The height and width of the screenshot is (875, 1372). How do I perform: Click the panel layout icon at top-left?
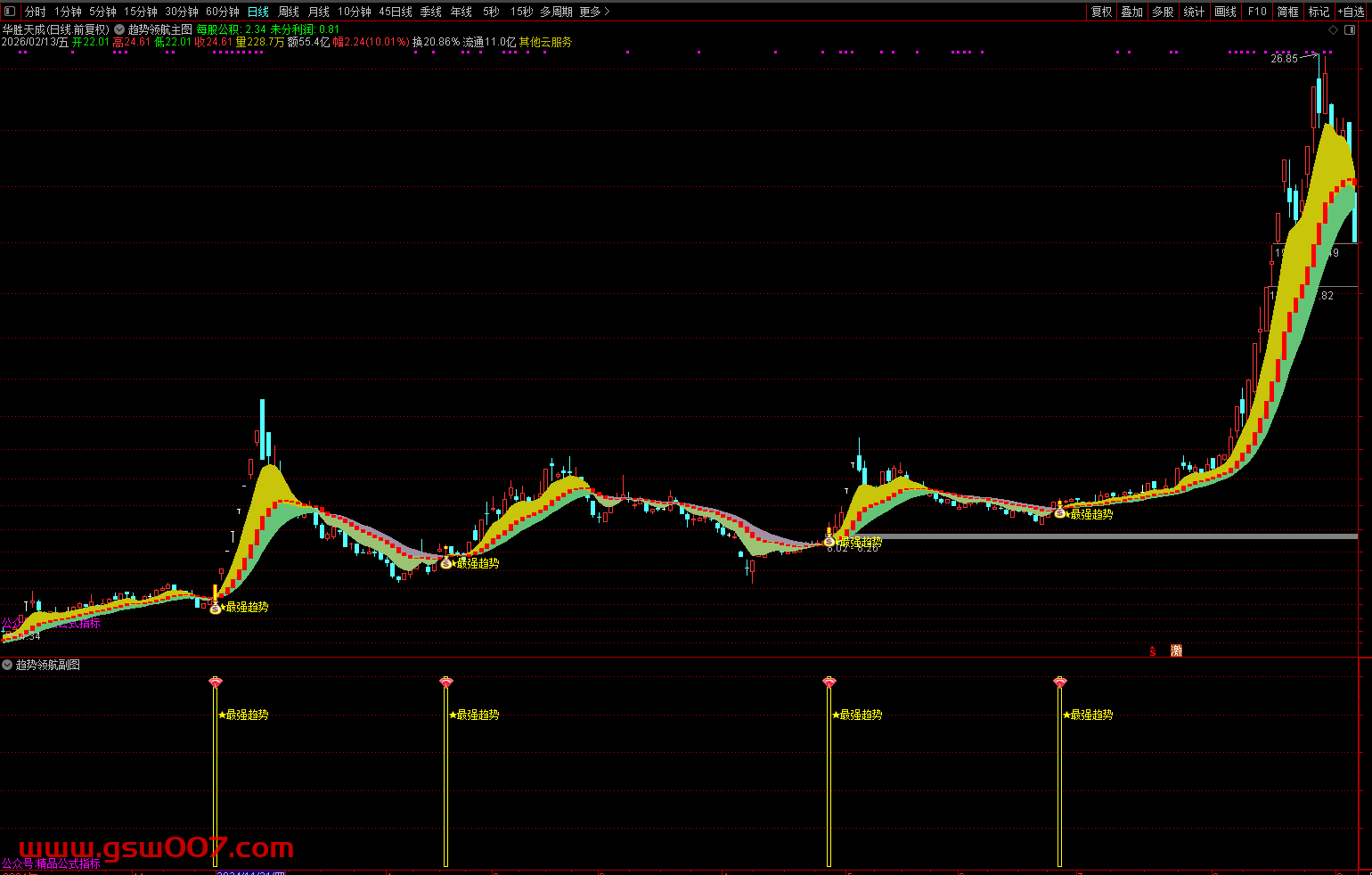(10, 12)
